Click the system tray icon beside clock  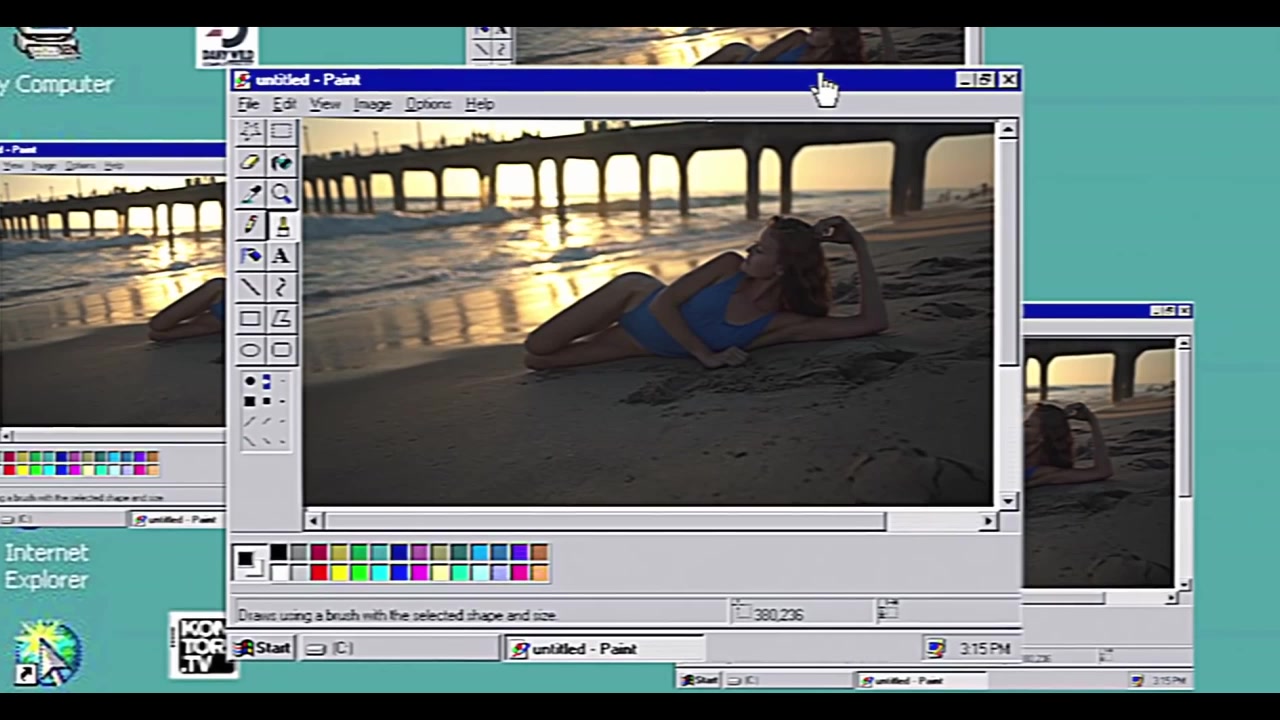(935, 649)
